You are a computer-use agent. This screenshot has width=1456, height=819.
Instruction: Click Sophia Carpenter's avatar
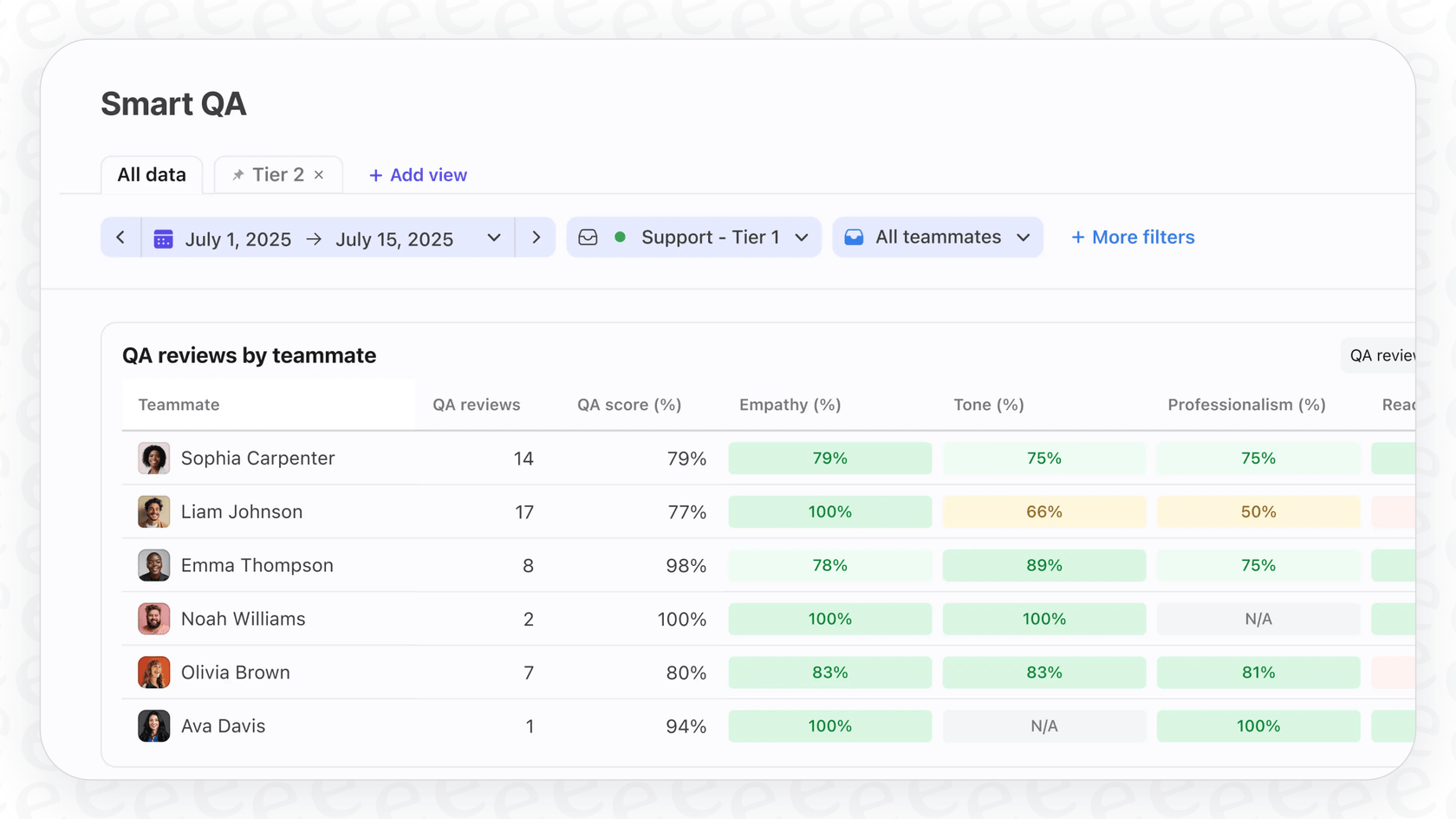pos(153,458)
